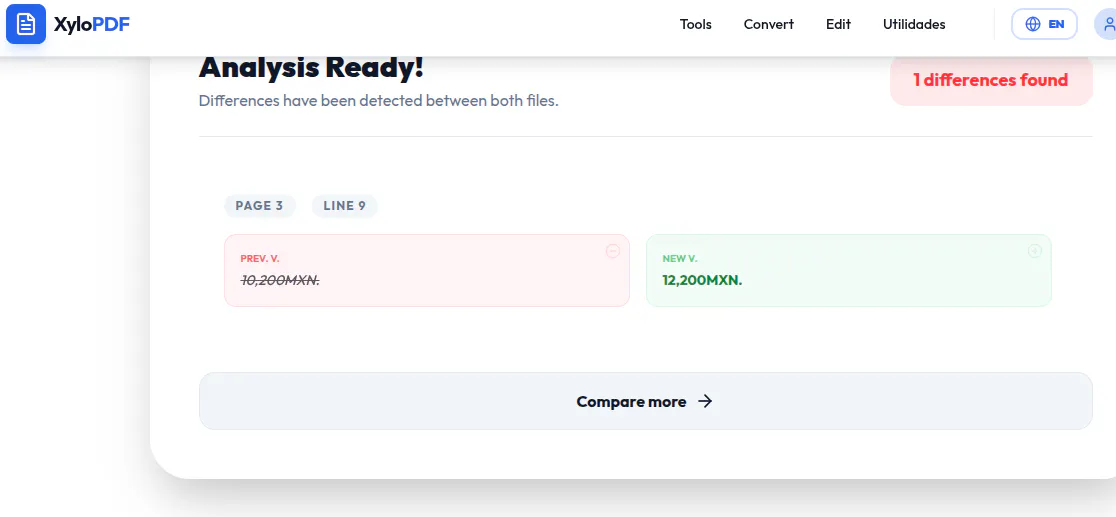Click the NEW V. label
The width and height of the screenshot is (1116, 517).
point(680,258)
